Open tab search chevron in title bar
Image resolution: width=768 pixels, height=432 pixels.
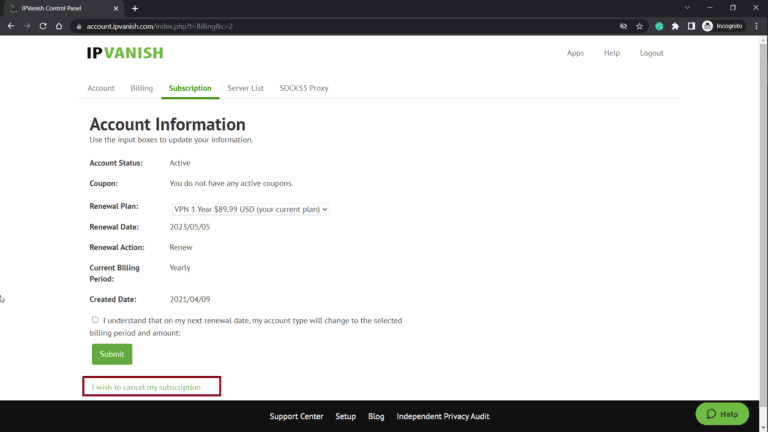686,8
